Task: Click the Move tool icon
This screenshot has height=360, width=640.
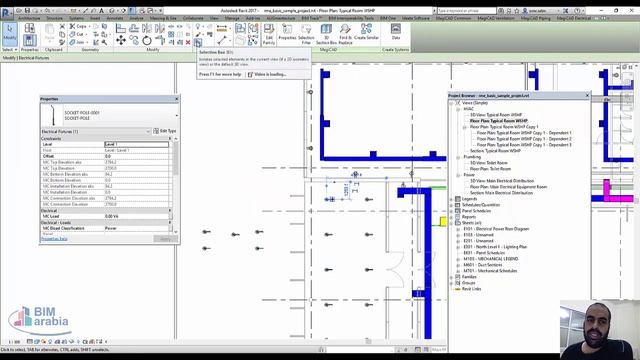Action: pos(121,40)
